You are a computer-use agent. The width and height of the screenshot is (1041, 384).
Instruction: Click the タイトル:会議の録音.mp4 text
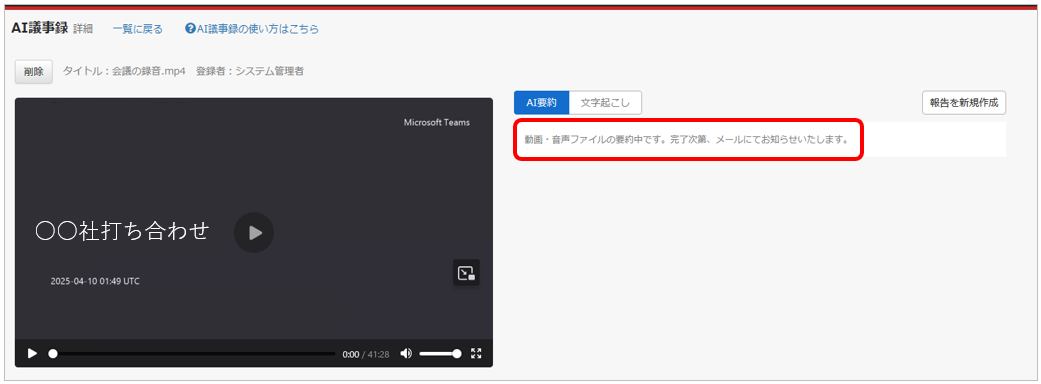(124, 71)
